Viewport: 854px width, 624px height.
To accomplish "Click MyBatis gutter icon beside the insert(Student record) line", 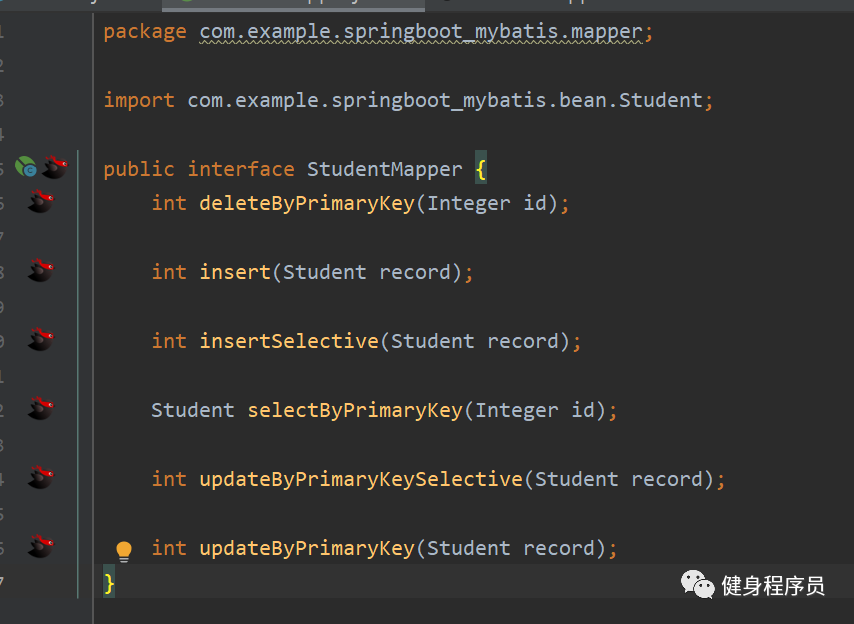I will click(x=40, y=271).
